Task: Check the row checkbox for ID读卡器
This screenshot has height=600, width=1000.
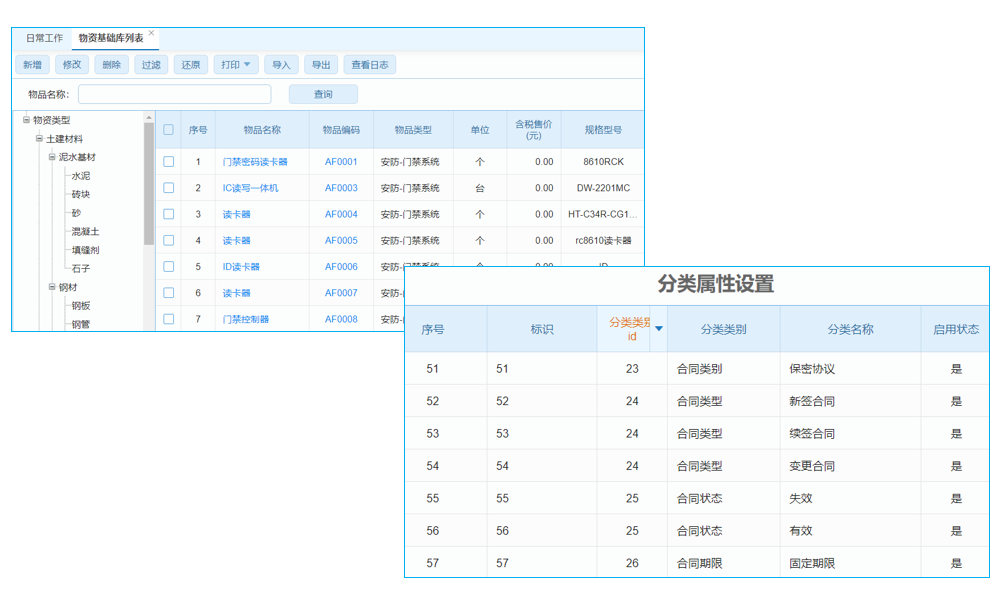Action: [167, 266]
